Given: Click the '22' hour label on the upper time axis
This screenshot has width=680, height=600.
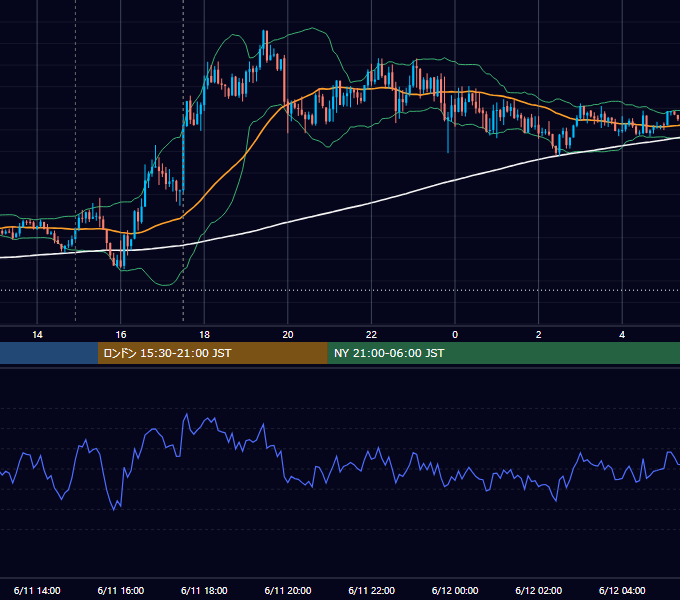Looking at the screenshot, I should [371, 335].
